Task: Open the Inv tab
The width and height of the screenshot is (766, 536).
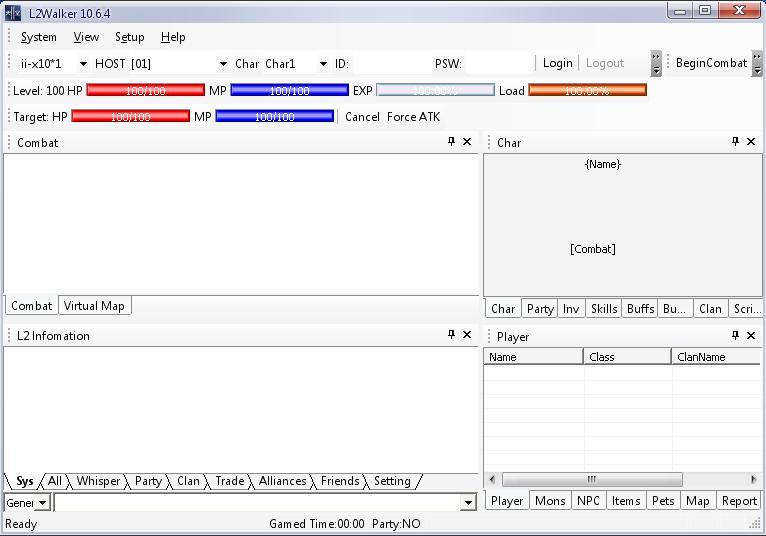Action: pos(571,309)
